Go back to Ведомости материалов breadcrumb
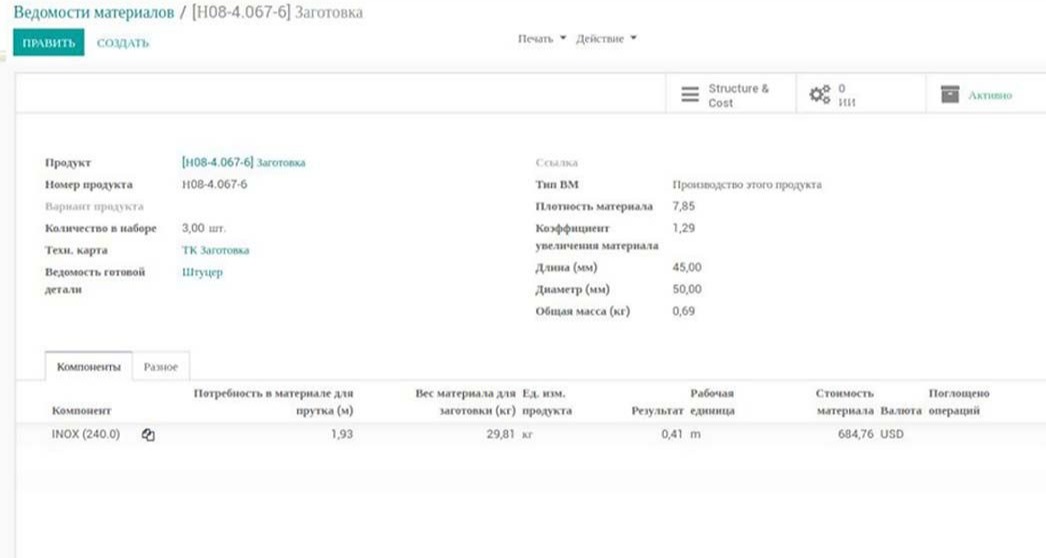Viewport: 1046px width, 558px height. pos(92,12)
